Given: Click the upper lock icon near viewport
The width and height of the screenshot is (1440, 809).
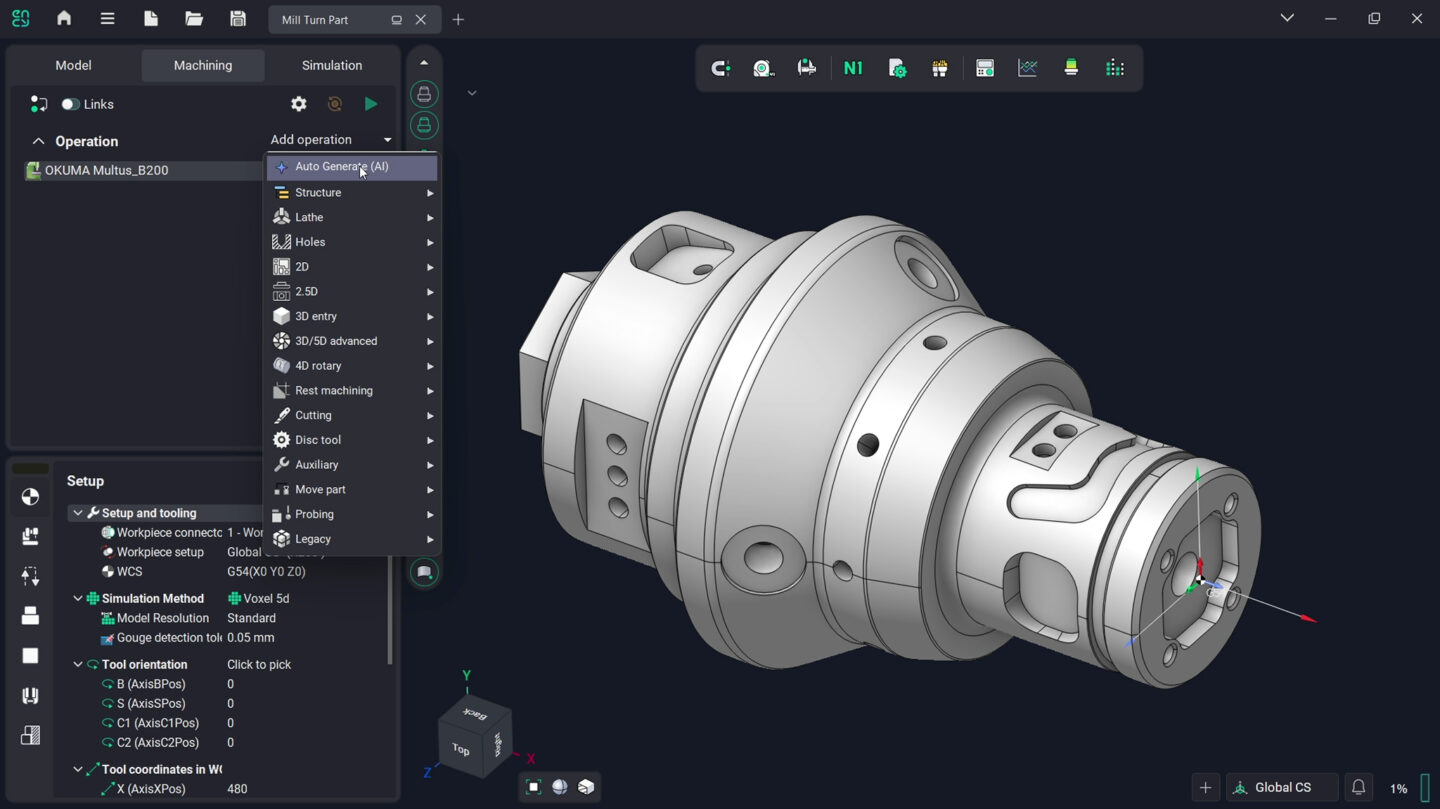Looking at the screenshot, I should pos(423,93).
